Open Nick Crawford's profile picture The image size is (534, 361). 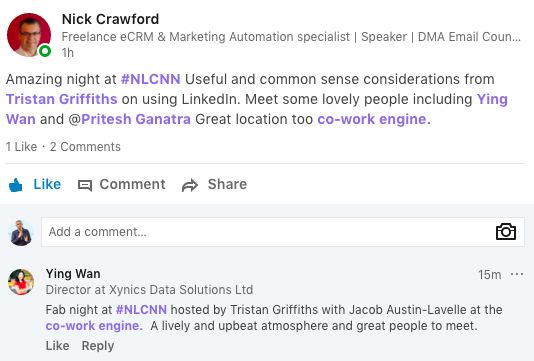click(29, 35)
